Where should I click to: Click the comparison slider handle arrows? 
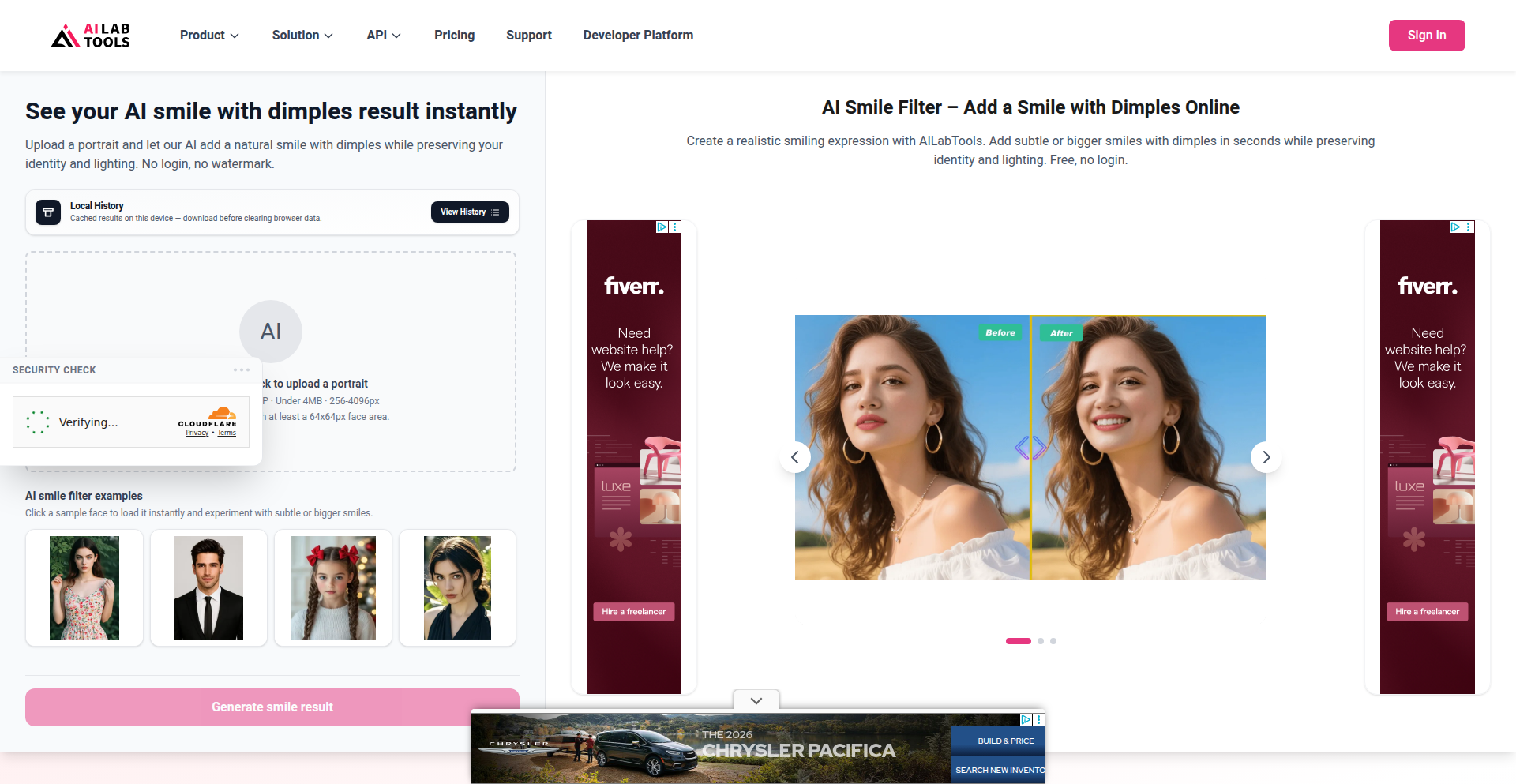(x=1030, y=448)
